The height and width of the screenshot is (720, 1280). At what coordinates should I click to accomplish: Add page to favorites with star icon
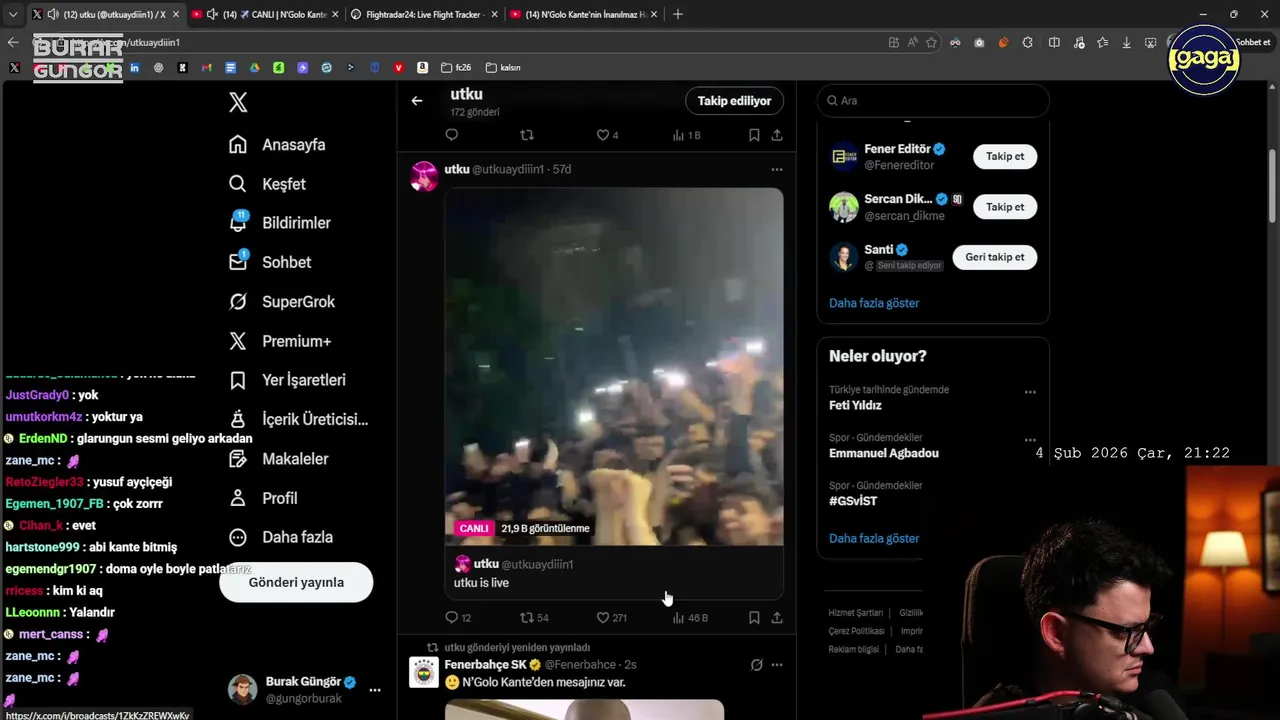pos(931,42)
